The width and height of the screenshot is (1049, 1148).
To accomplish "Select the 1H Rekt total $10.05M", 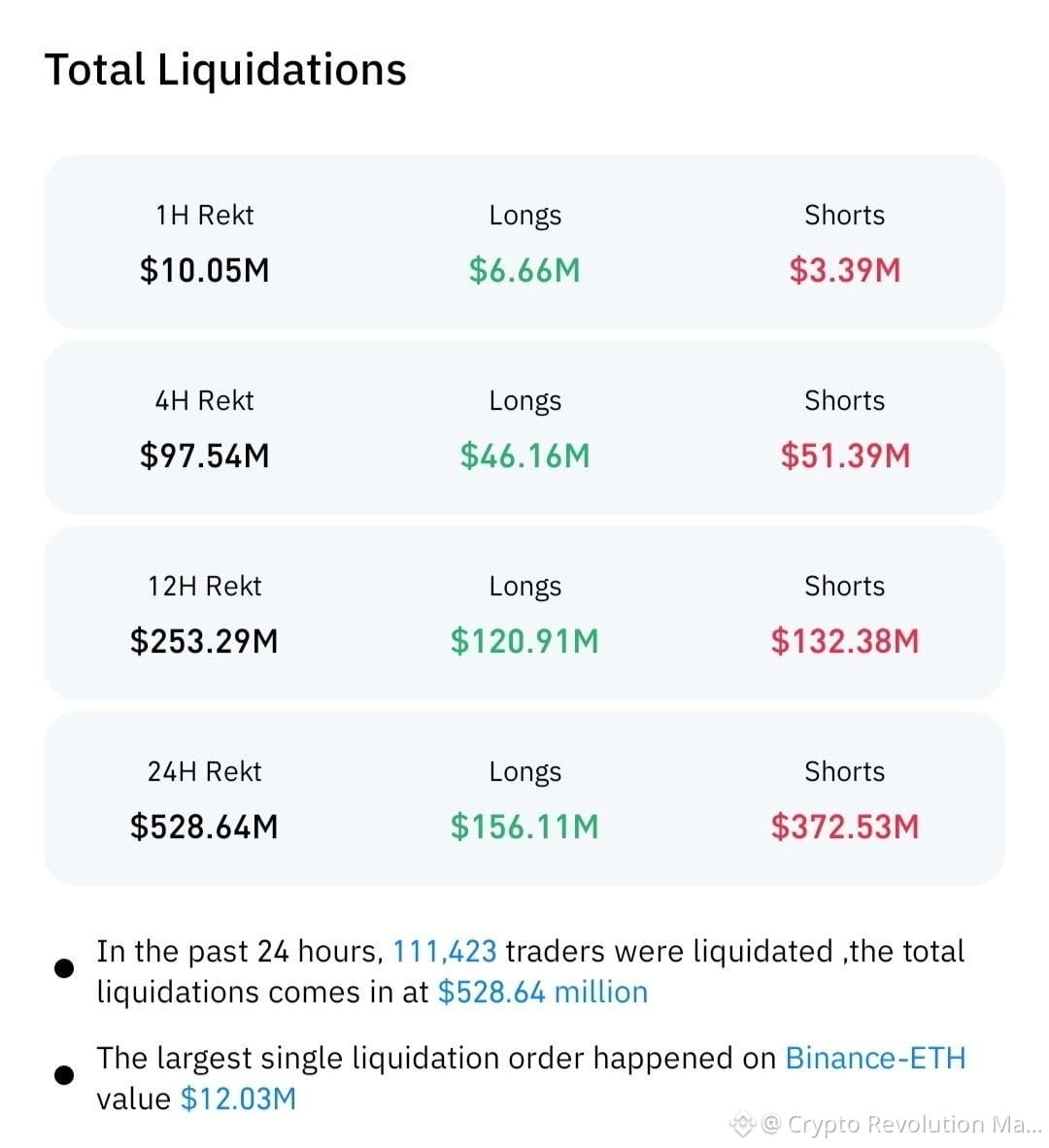I will click(204, 270).
